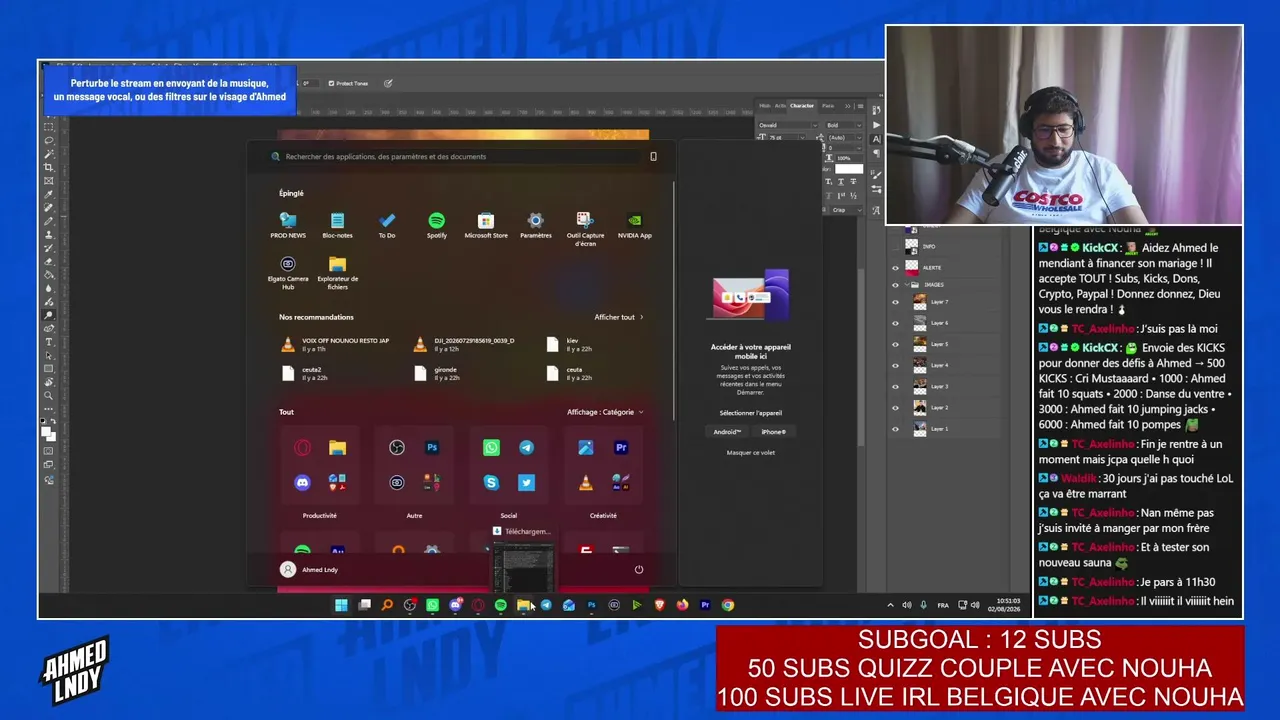1280x720 pixels.
Task: Open Google Chrome from the taskbar
Action: click(728, 605)
